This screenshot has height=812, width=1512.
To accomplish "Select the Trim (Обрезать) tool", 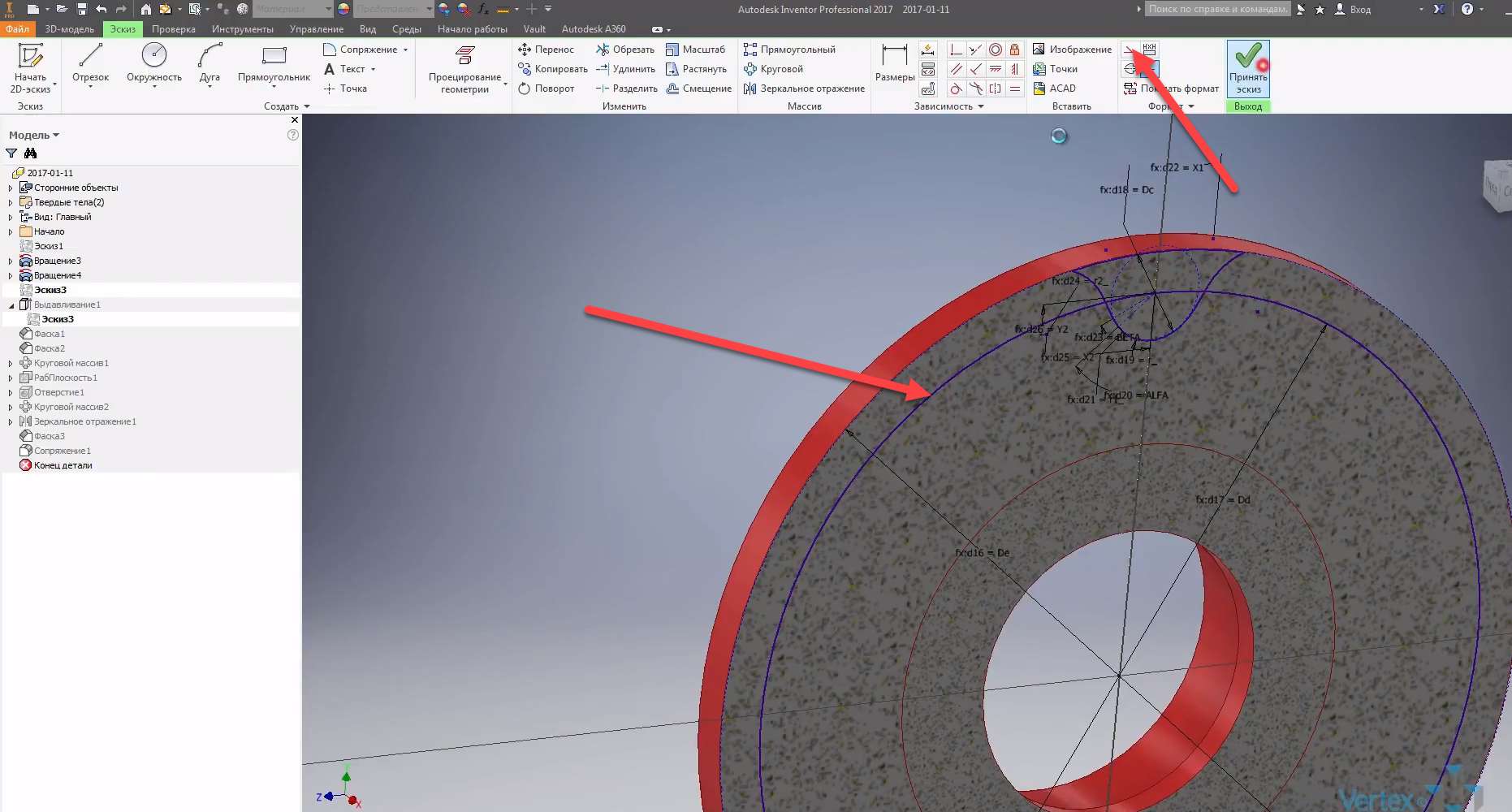I will pyautogui.click(x=624, y=50).
